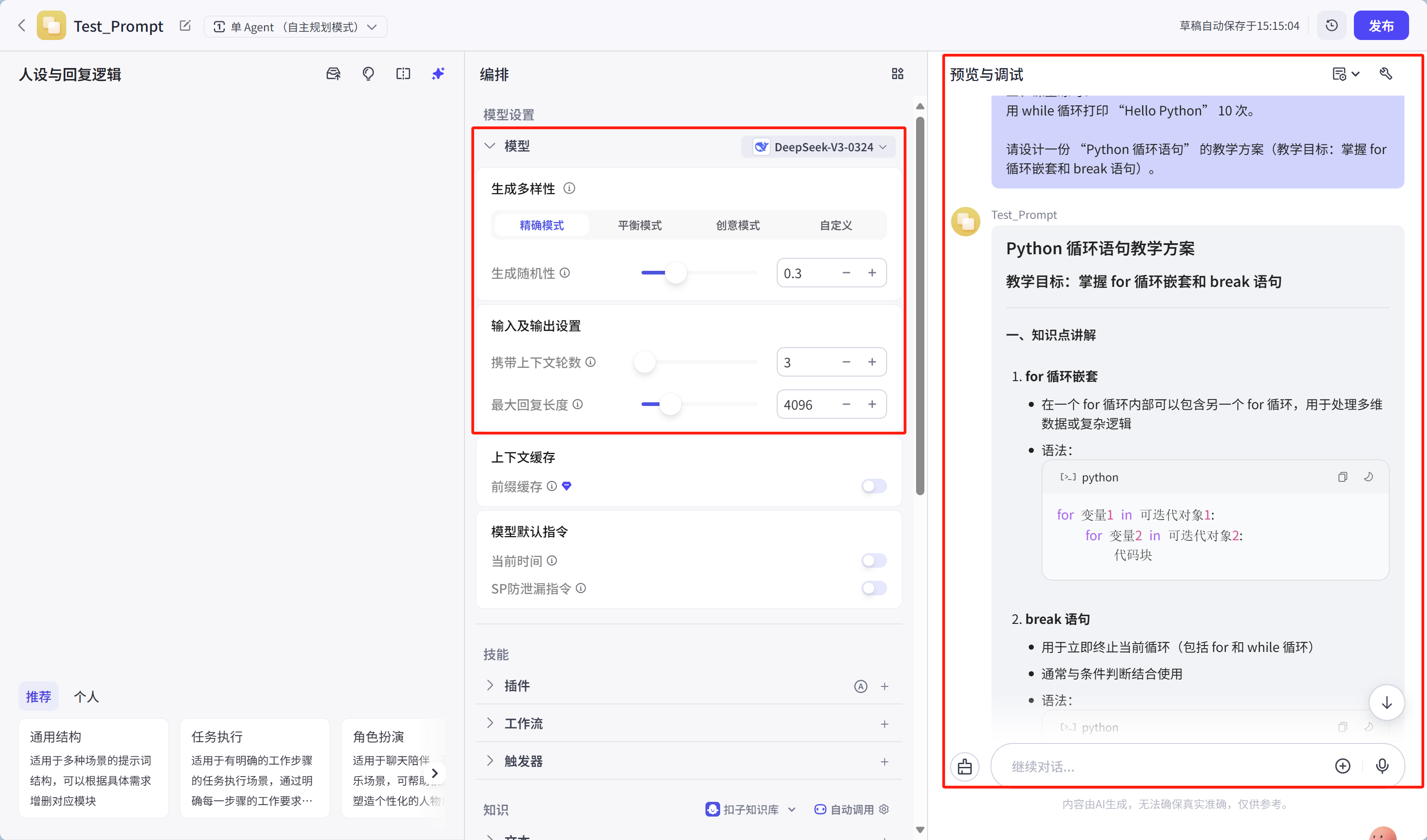Viewport: 1427px width, 840px height.
Task: Select the 平衡模式 tab
Action: pos(639,225)
